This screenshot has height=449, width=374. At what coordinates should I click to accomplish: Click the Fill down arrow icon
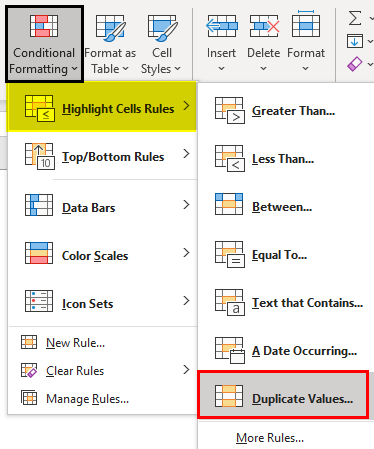click(355, 41)
